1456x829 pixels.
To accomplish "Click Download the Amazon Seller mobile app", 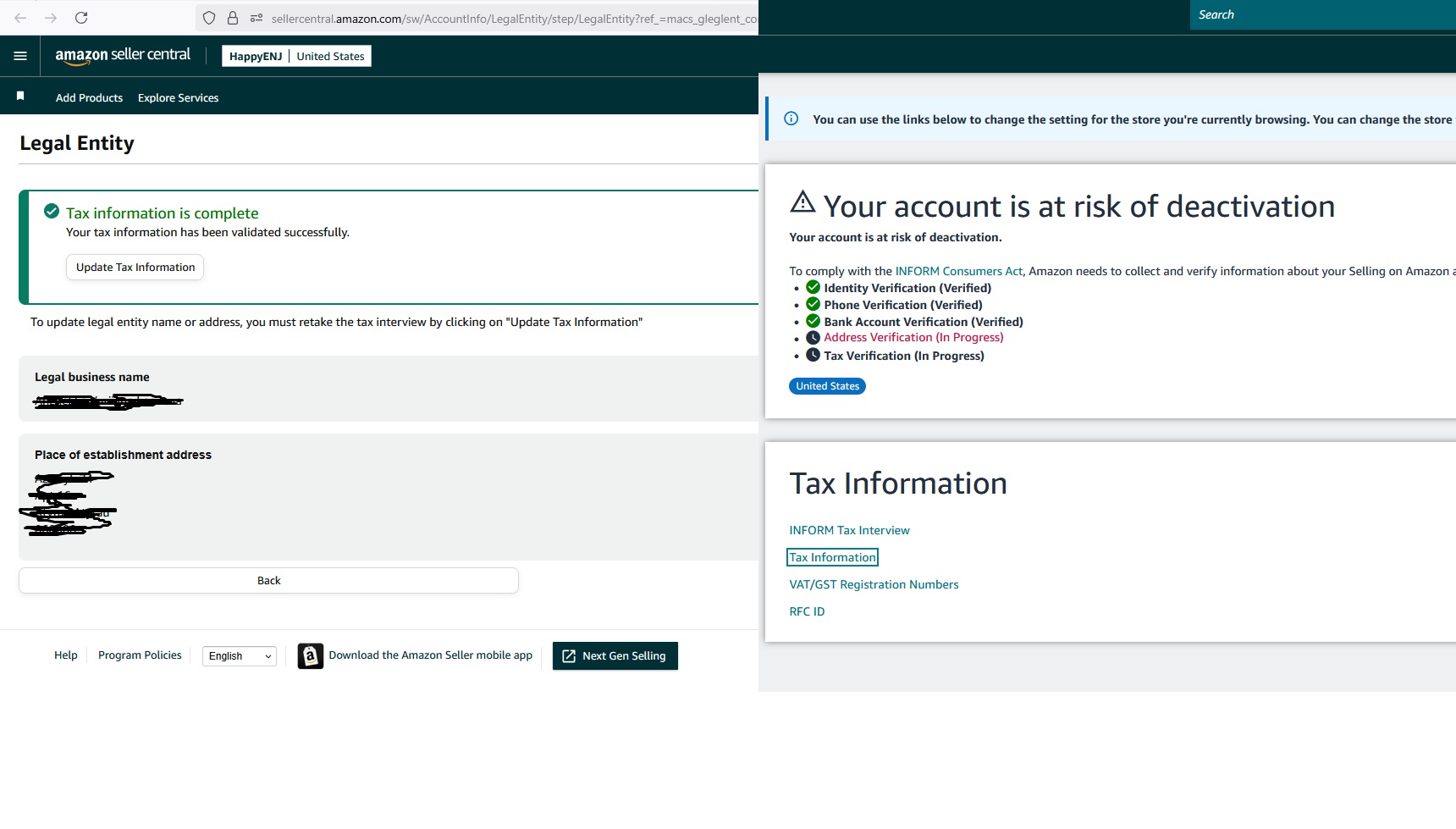I will pos(430,655).
